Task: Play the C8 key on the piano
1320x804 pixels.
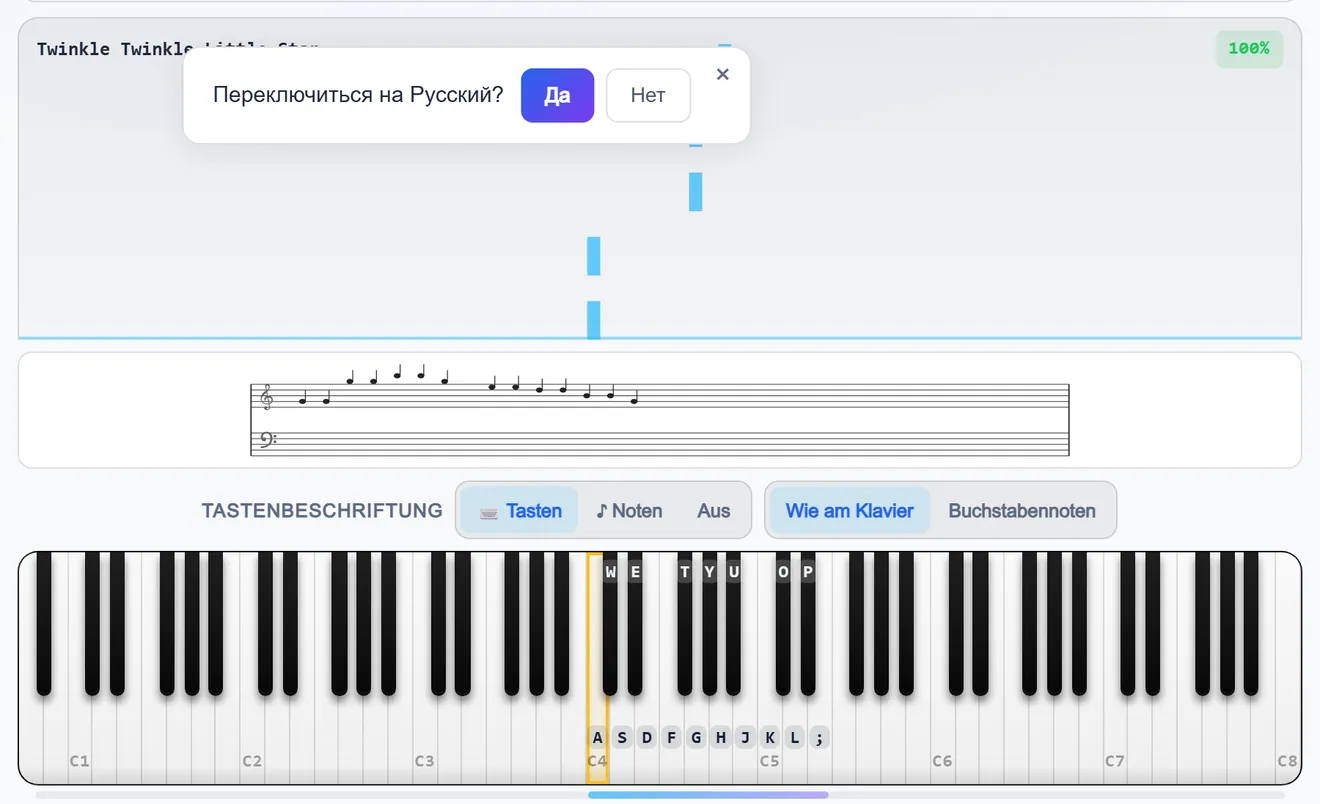Action: pos(1287,740)
